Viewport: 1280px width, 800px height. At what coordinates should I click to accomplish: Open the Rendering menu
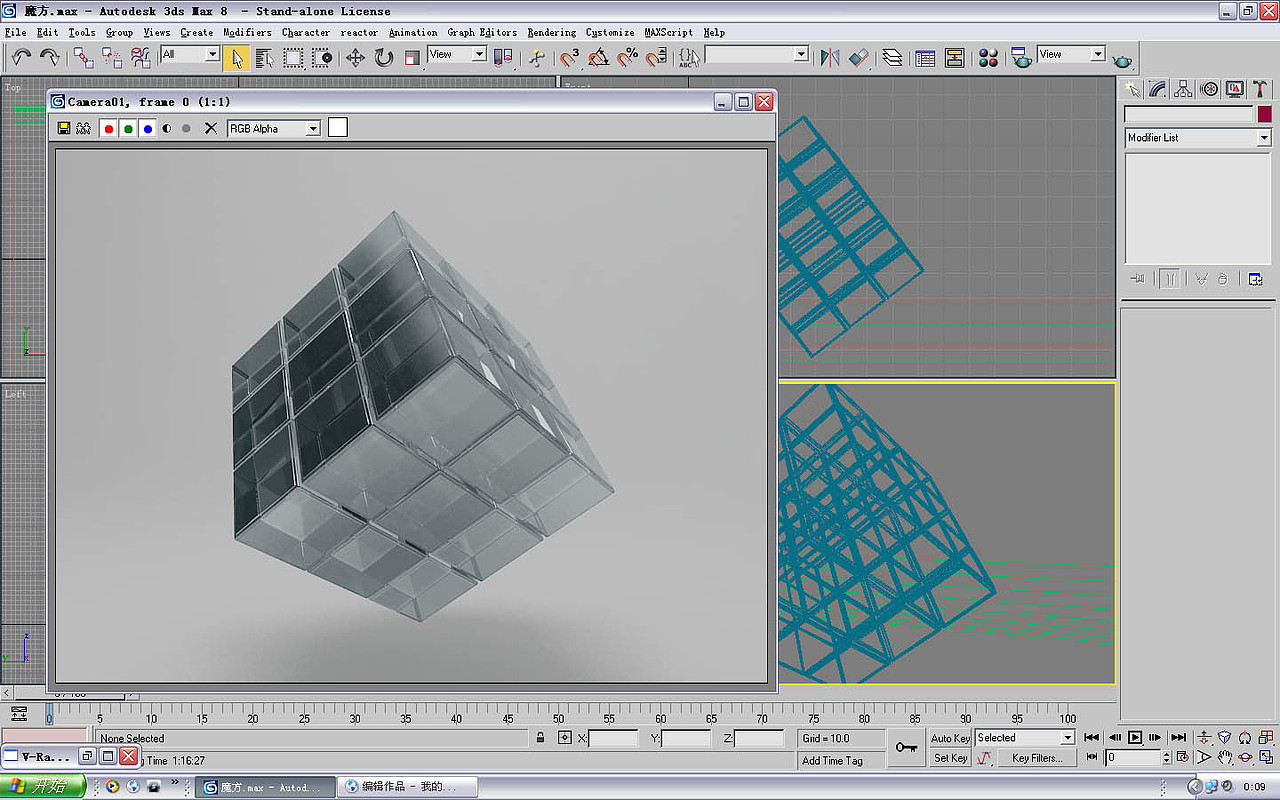(551, 32)
